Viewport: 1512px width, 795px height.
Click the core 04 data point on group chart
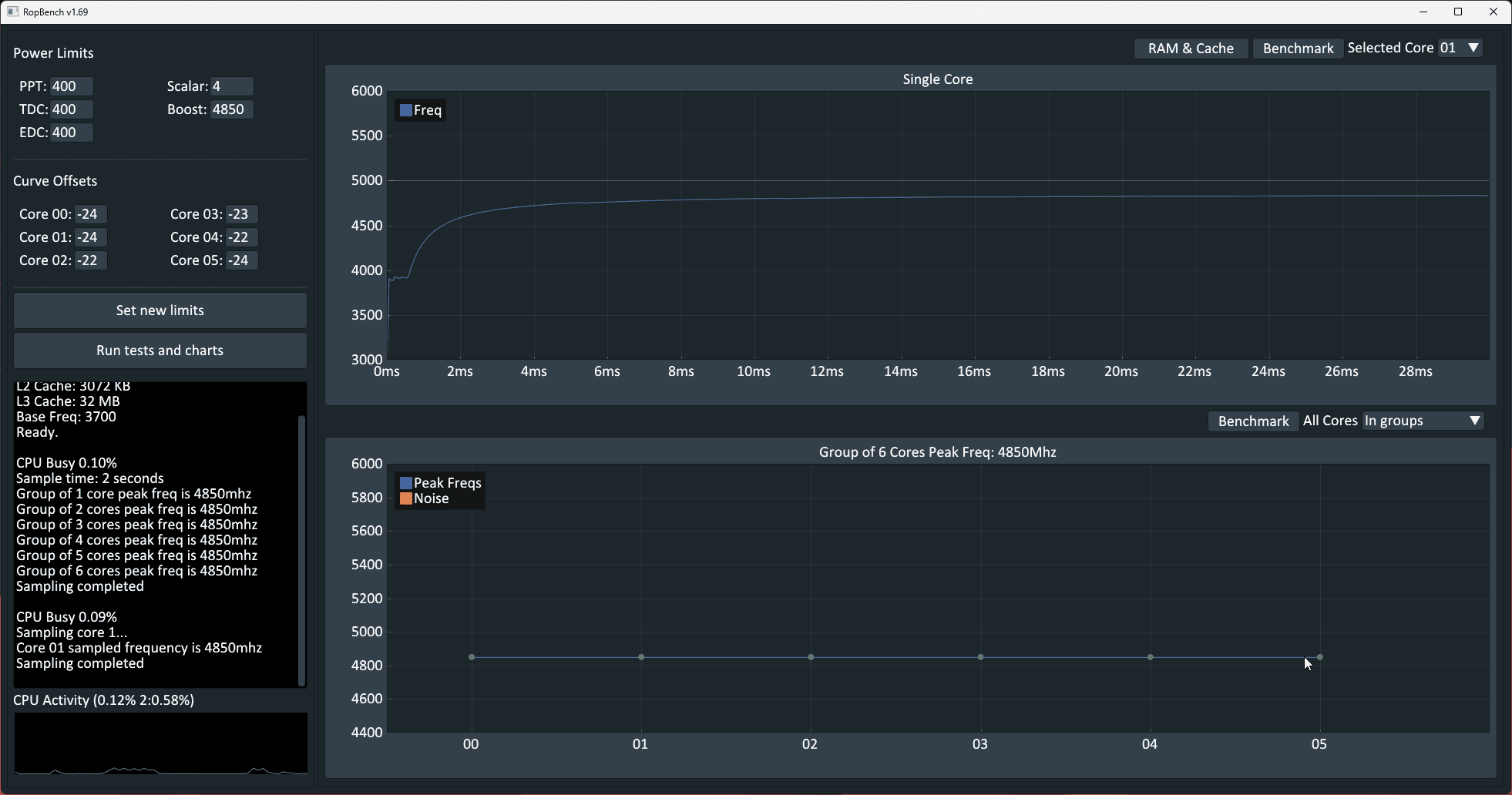click(x=1150, y=657)
